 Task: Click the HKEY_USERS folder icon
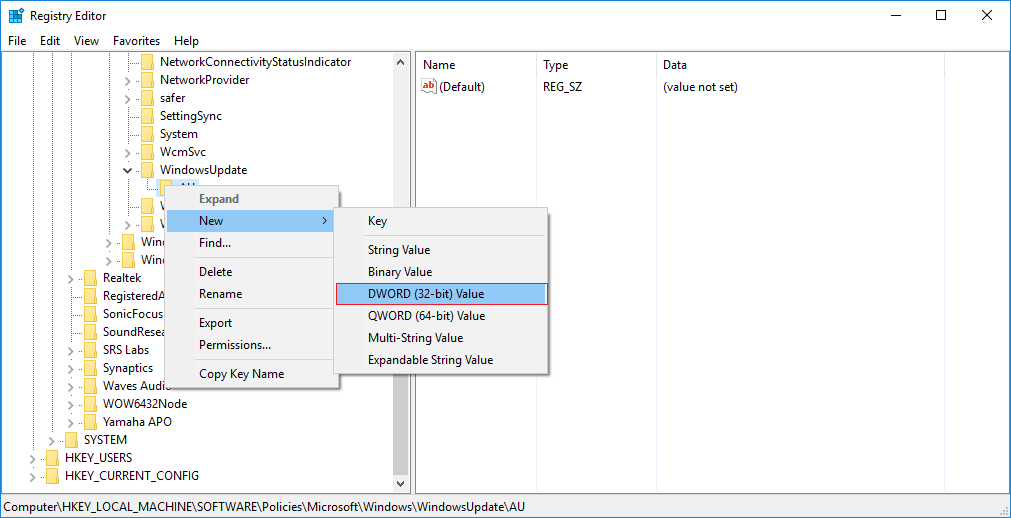tap(53, 458)
